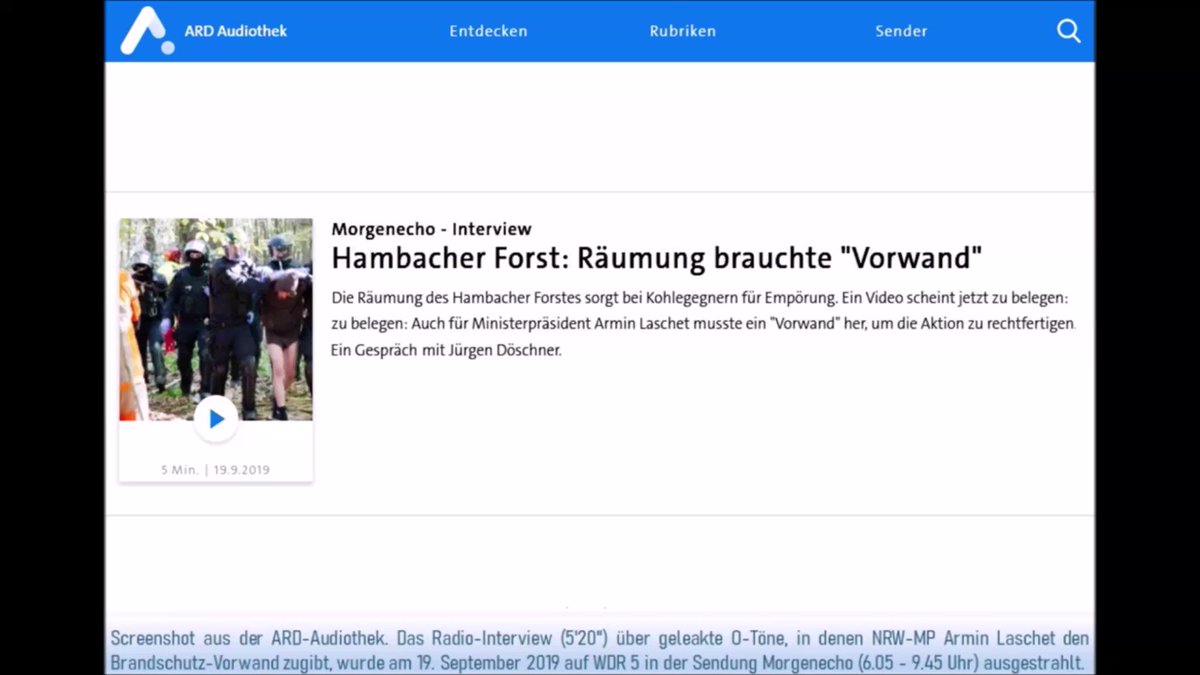Click the description paragraph about Räumung des Hambacher Forstes
Screen dimensions: 1200x675
pyautogui.click(x=703, y=325)
